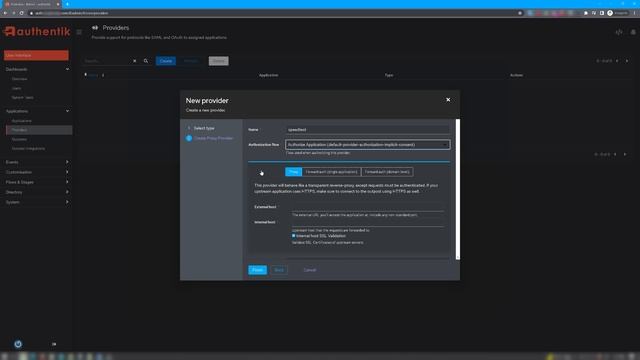Open the Outposts sidebar entry
This screenshot has height=360, width=640.
click(19, 139)
